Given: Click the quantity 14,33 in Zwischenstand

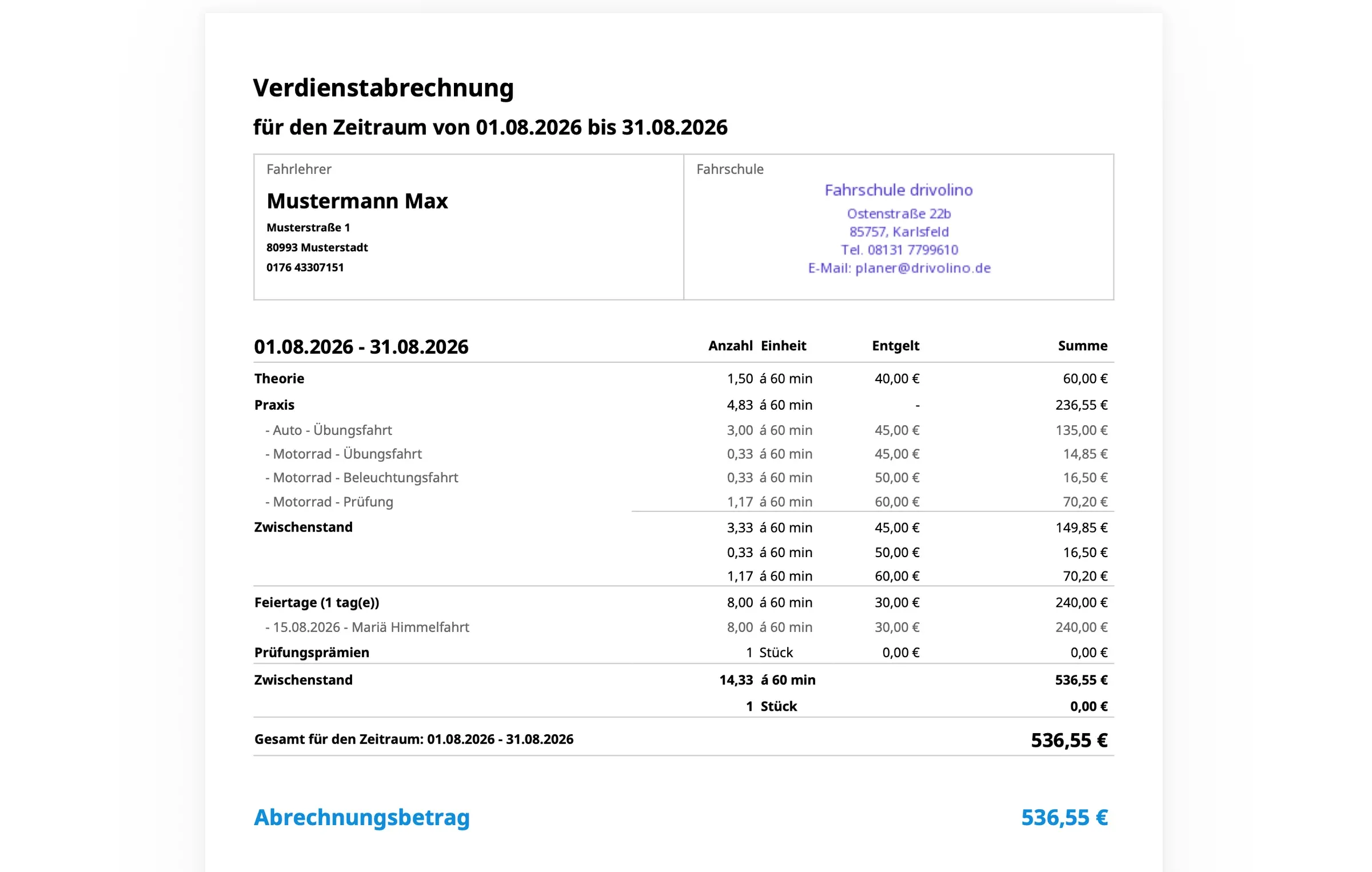Looking at the screenshot, I should (736, 680).
